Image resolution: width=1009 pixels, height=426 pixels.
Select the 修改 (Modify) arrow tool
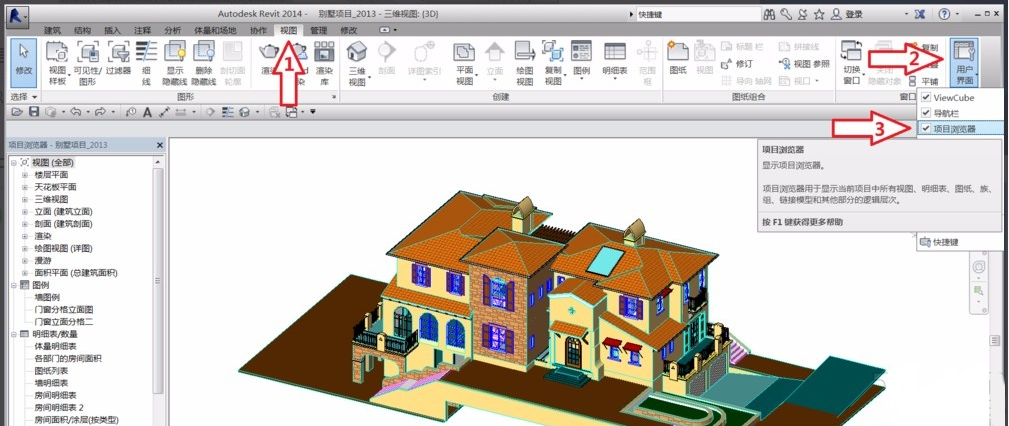pos(24,62)
